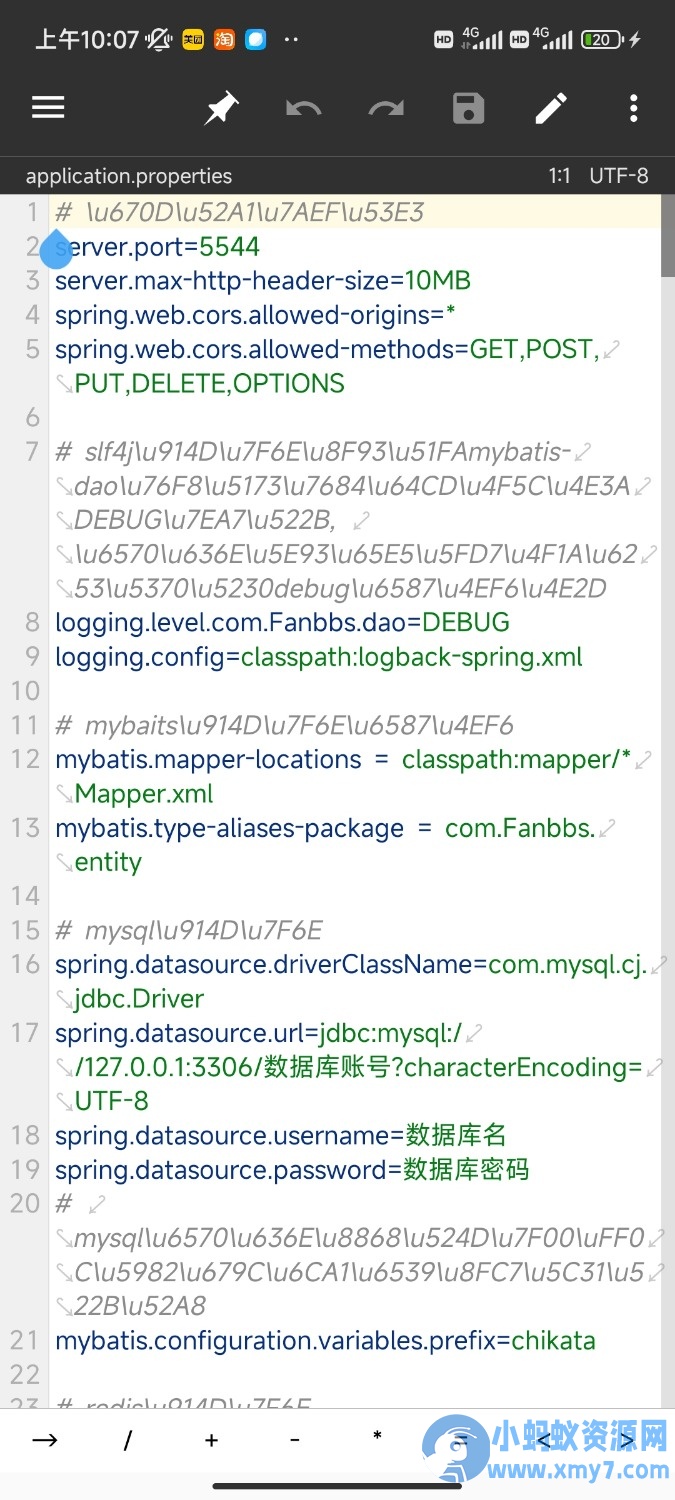Tap the battery indicator in status bar
The image size is (675, 1500).
604,40
